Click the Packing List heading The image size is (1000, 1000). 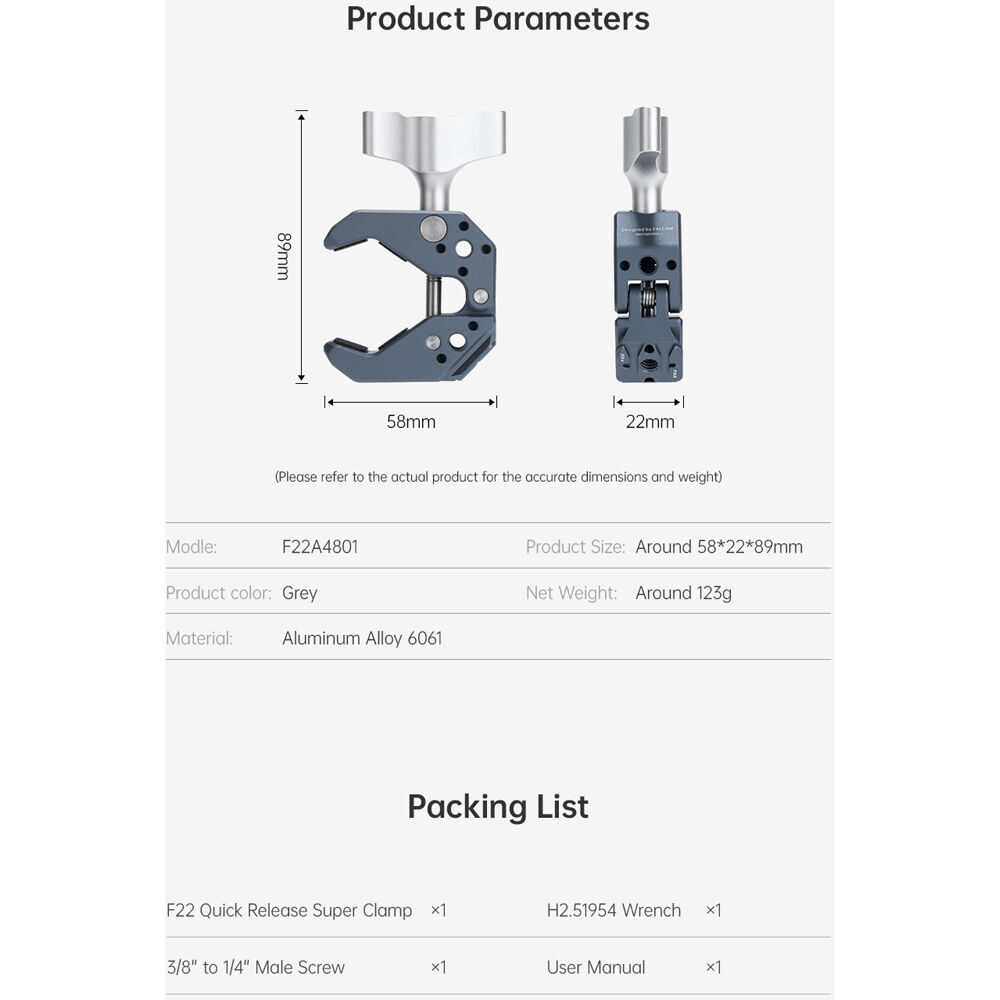tap(498, 806)
